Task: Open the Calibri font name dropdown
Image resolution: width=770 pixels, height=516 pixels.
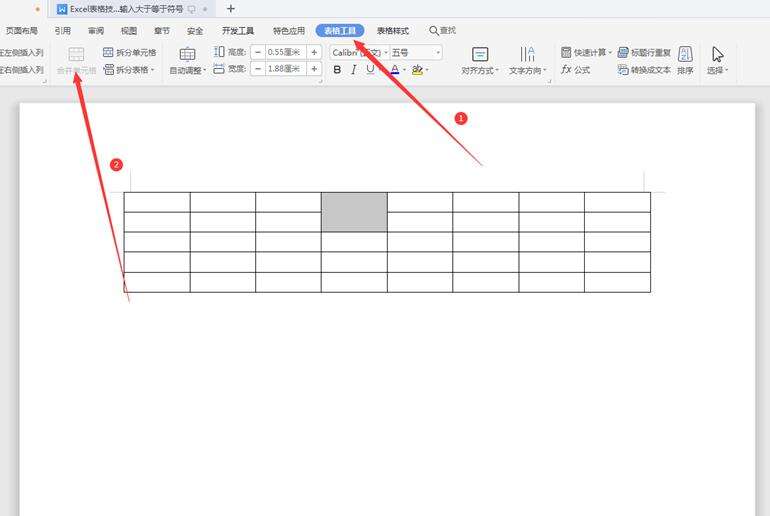Action: (x=386, y=53)
